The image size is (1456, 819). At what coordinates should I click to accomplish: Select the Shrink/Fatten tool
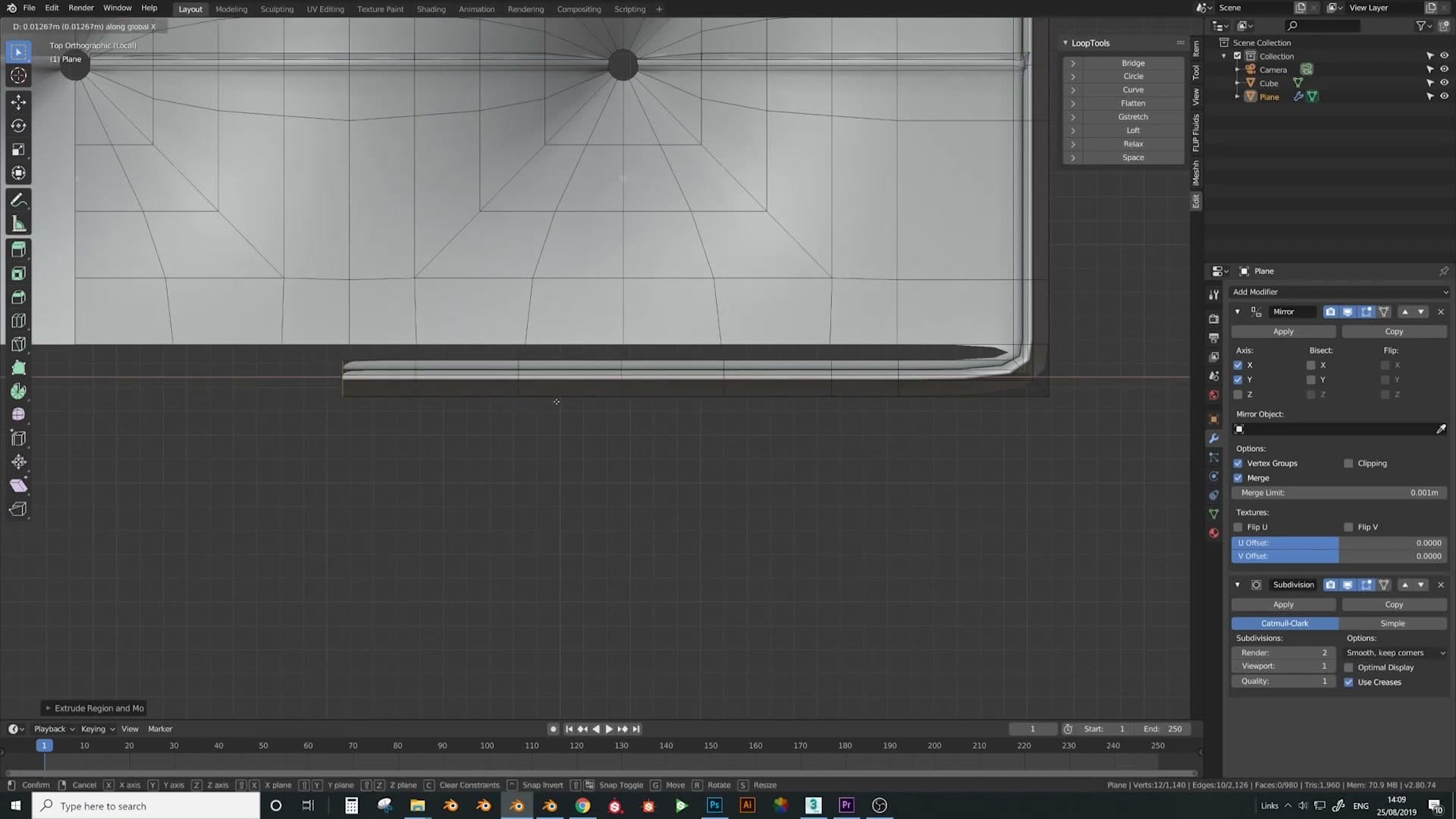click(19, 461)
